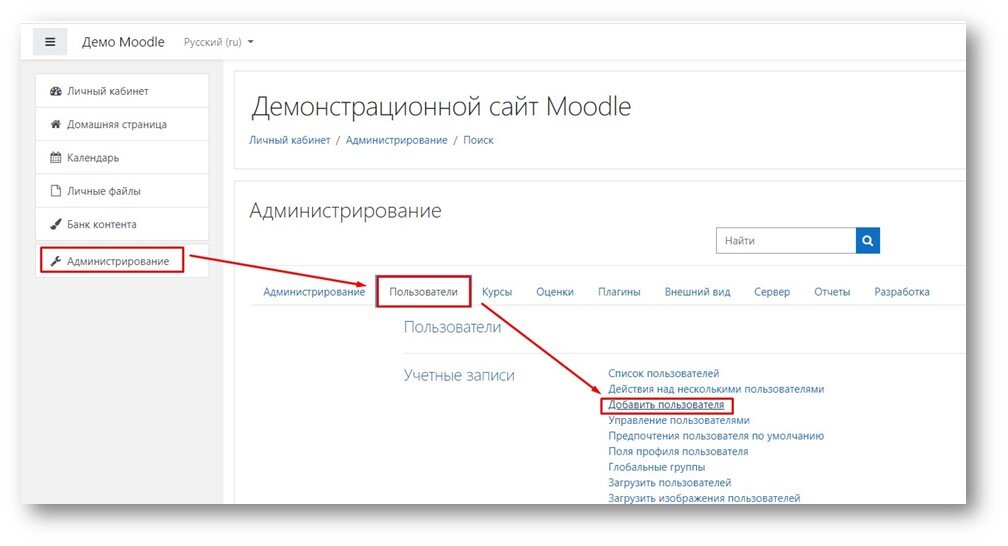The width and height of the screenshot is (1008, 546).
Task: Click the brush icon beside Банк контента
Action: (56, 224)
